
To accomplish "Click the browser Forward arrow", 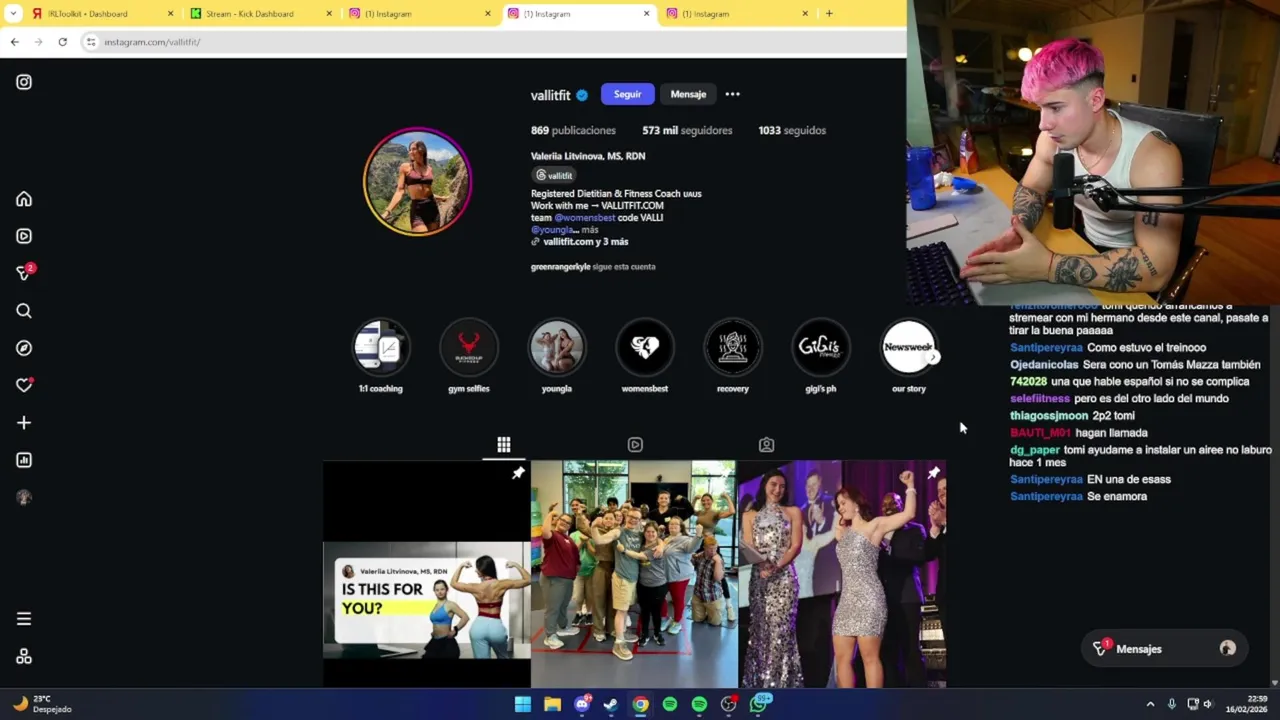I will click(38, 42).
